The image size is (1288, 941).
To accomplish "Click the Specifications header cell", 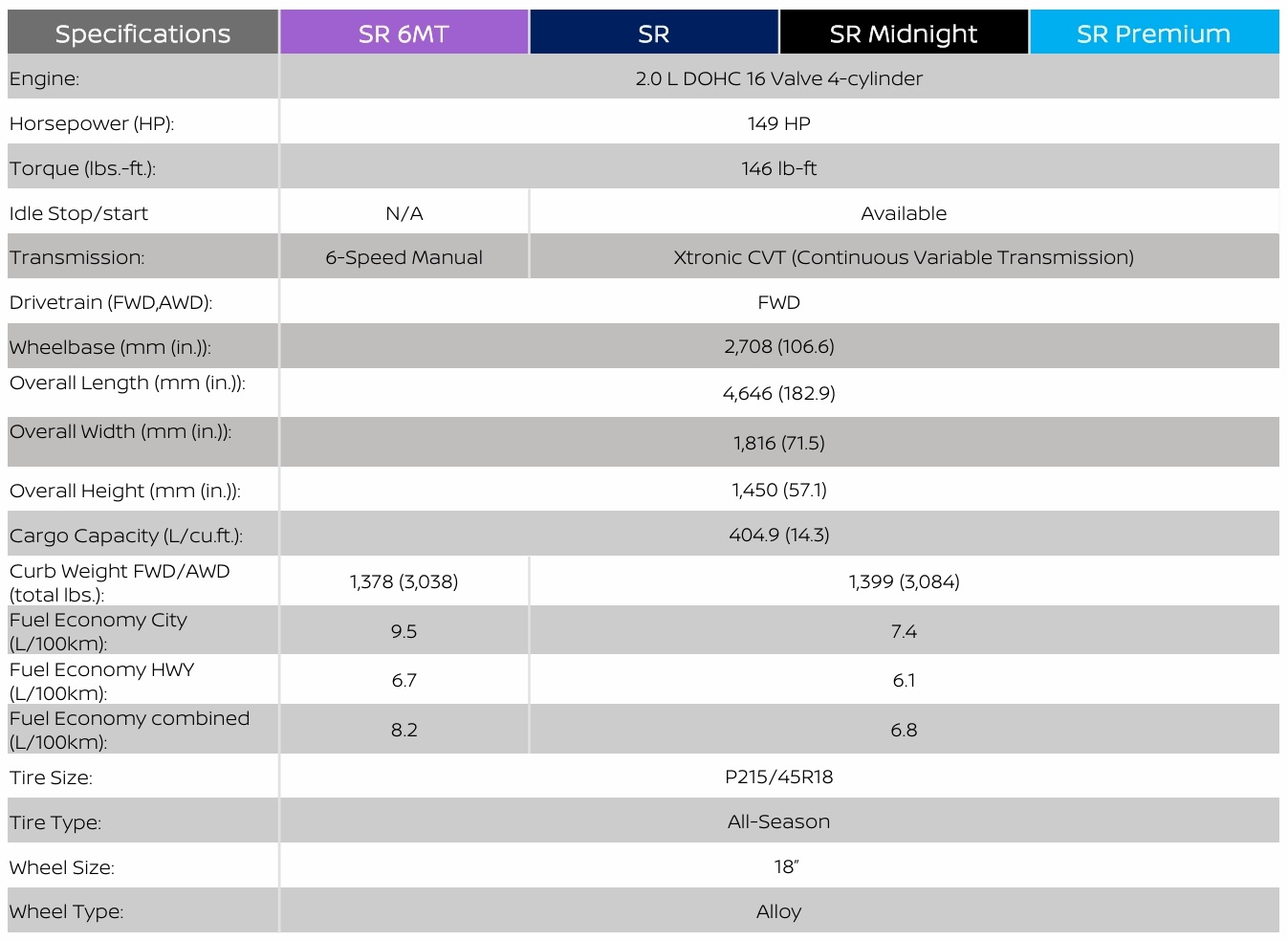I will pyautogui.click(x=142, y=33).
